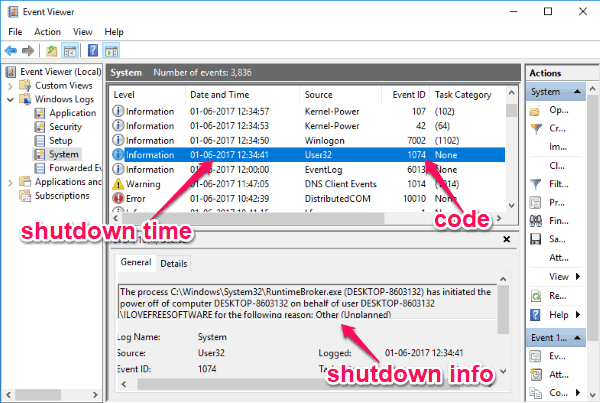Sort by the Date and Time column header
Screen dimensions: 600x403
coord(243,95)
